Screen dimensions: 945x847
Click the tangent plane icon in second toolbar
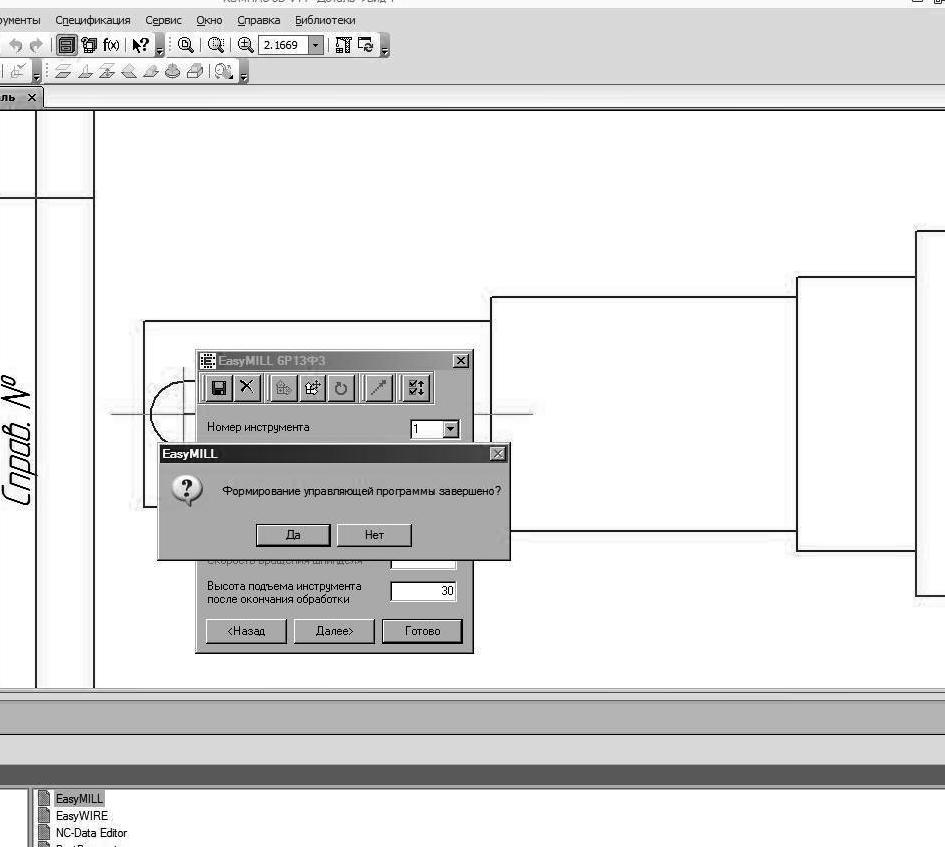151,72
